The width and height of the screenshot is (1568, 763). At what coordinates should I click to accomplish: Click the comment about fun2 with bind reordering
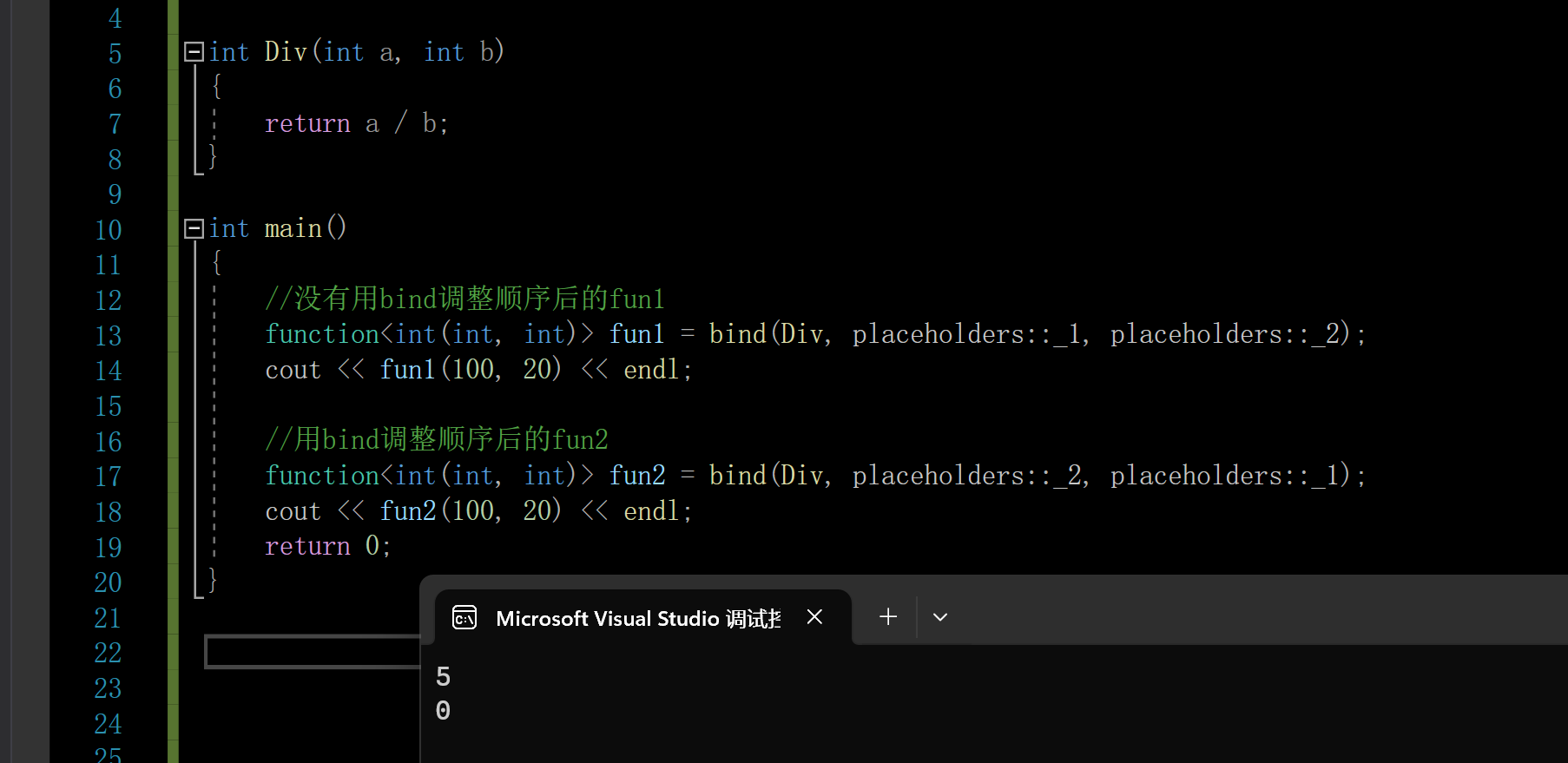click(x=437, y=439)
